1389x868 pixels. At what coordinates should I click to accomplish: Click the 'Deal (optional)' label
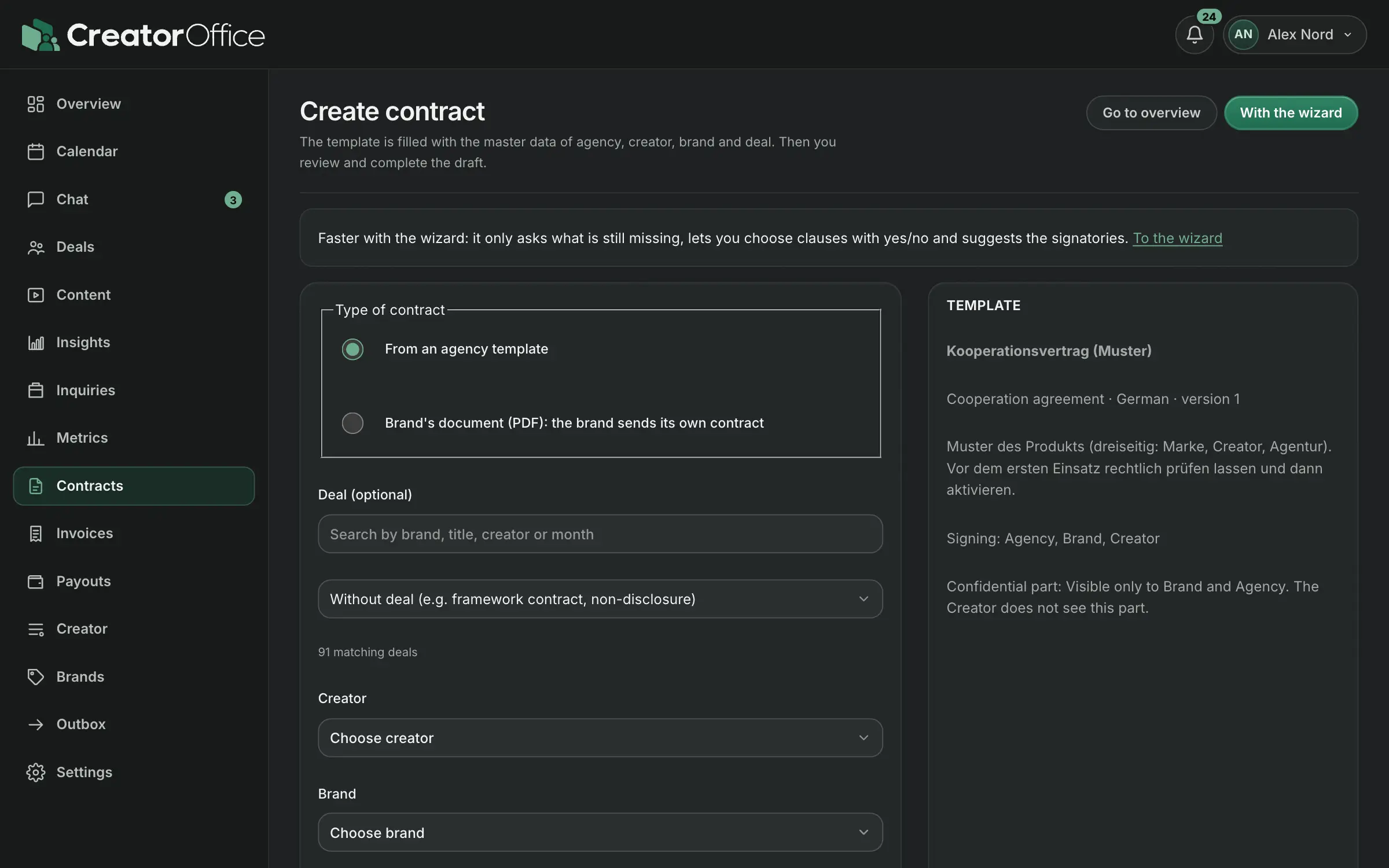click(365, 495)
